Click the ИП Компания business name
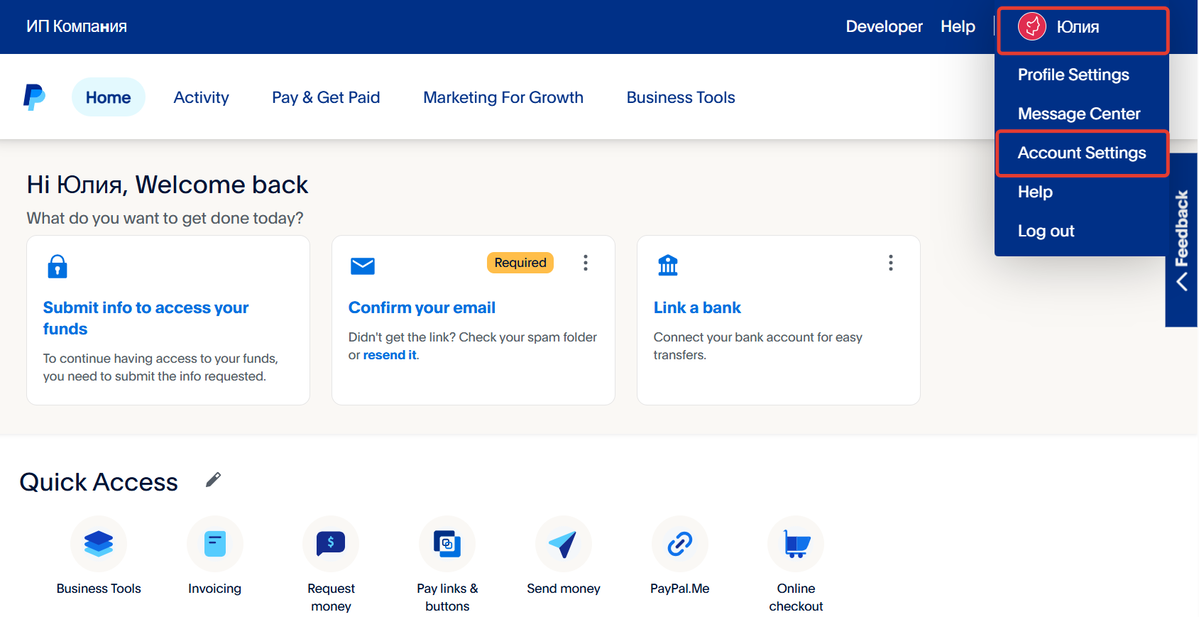This screenshot has width=1199, height=617. pos(76,27)
